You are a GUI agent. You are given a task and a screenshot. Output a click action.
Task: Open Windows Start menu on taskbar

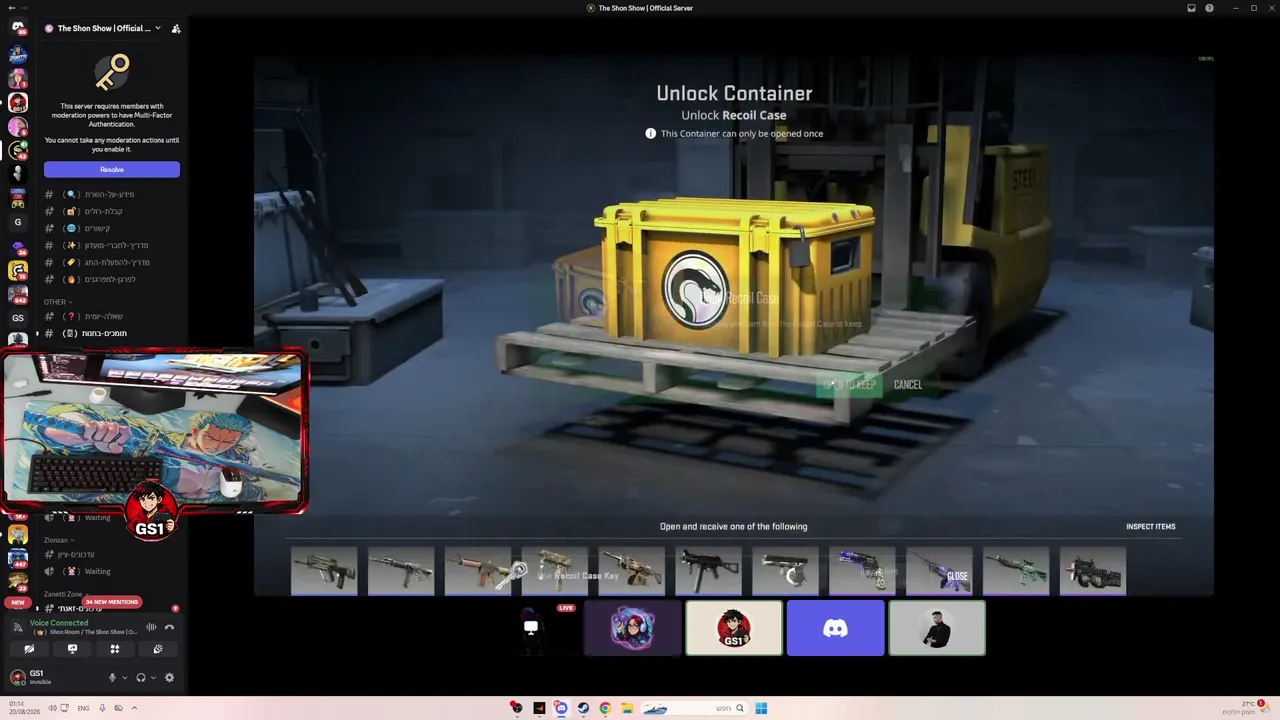761,708
